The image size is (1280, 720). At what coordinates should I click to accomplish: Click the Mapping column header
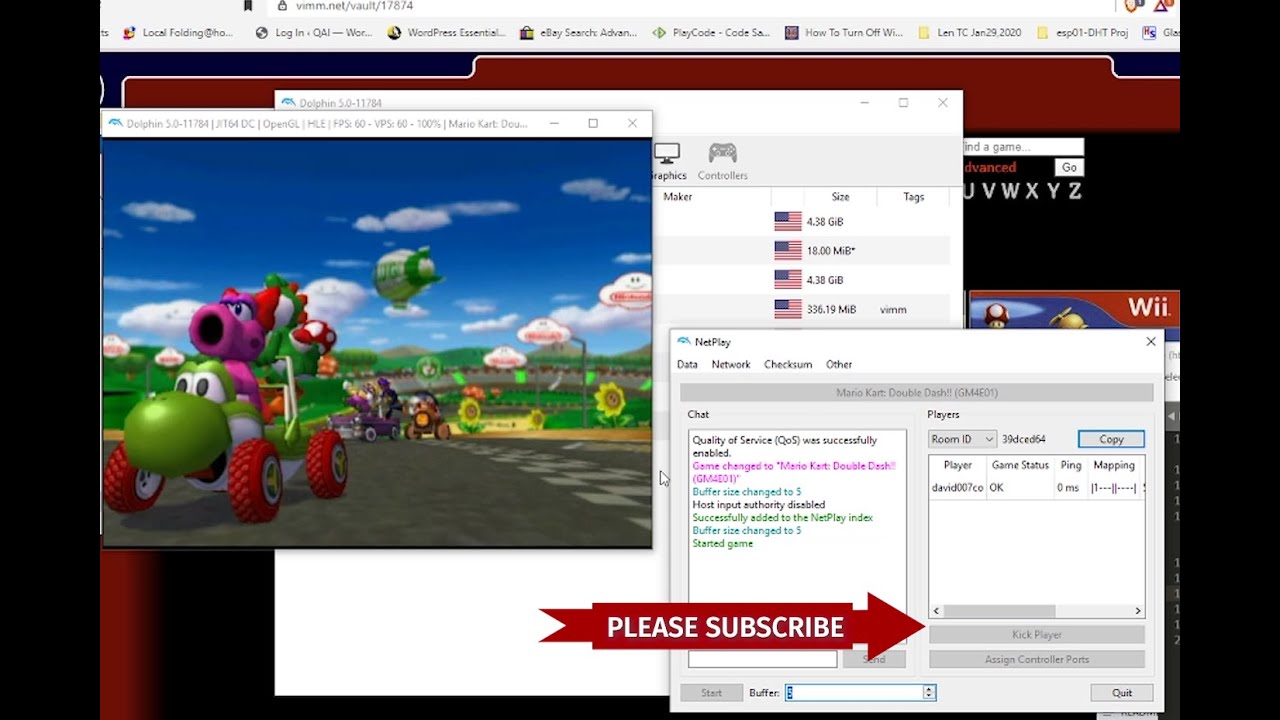point(1114,465)
